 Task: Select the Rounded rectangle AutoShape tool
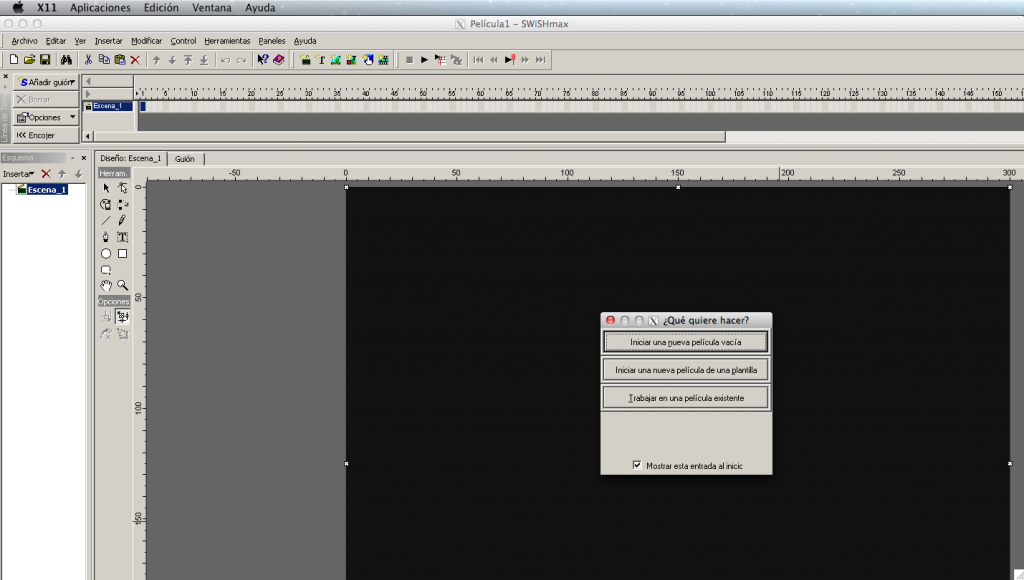106,270
